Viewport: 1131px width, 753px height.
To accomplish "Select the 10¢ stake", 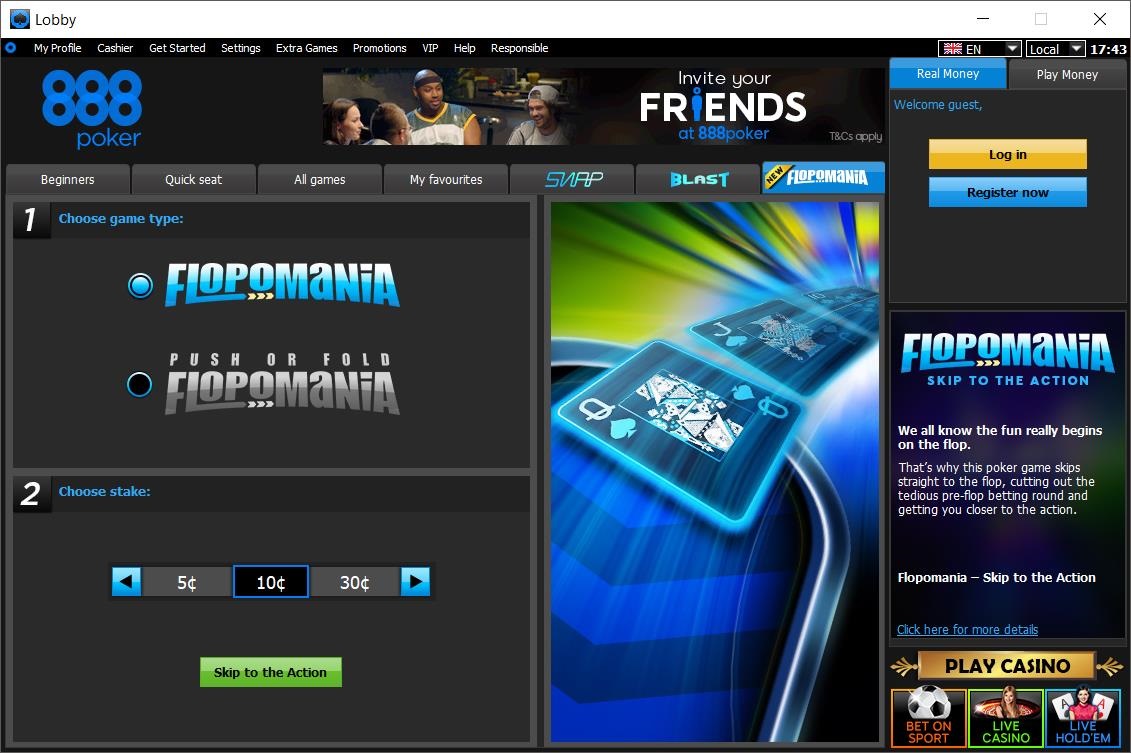I will point(271,582).
